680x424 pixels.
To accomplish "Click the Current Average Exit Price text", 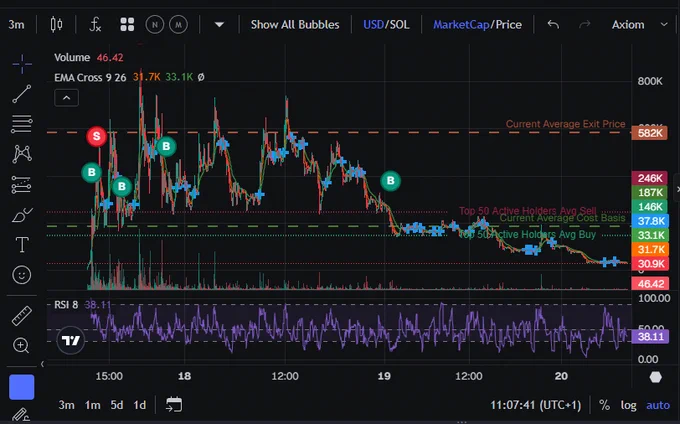I will click(566, 124).
